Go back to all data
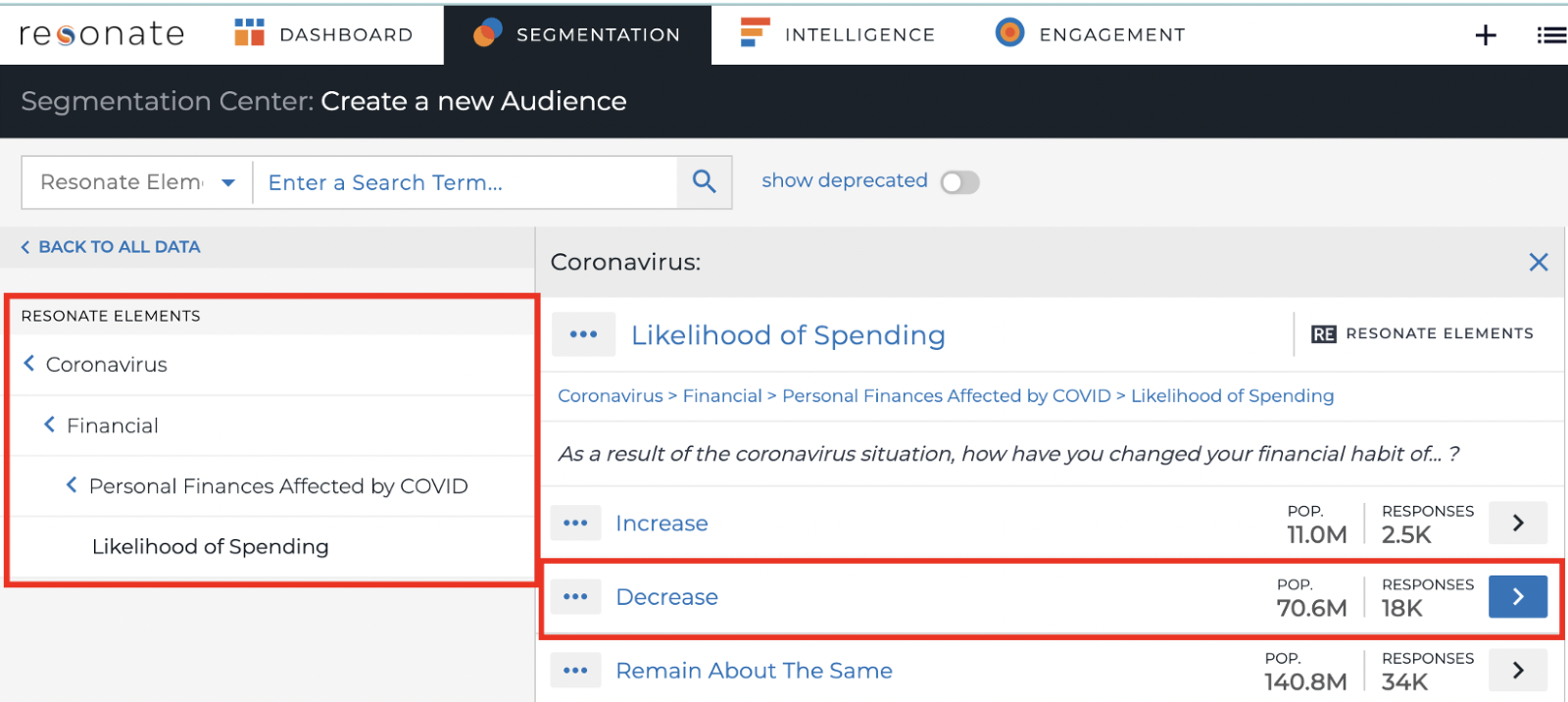The width and height of the screenshot is (1568, 702). coord(111,247)
